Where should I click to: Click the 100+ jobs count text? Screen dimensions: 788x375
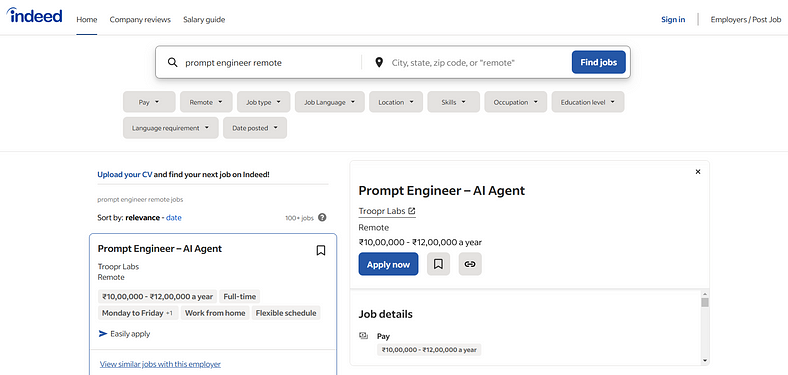pos(300,218)
